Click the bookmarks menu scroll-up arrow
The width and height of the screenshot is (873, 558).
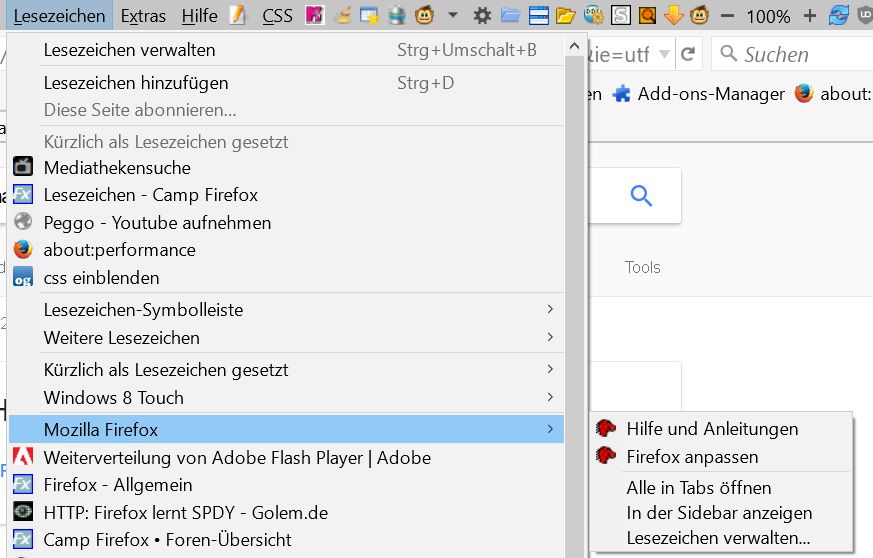tap(574, 45)
